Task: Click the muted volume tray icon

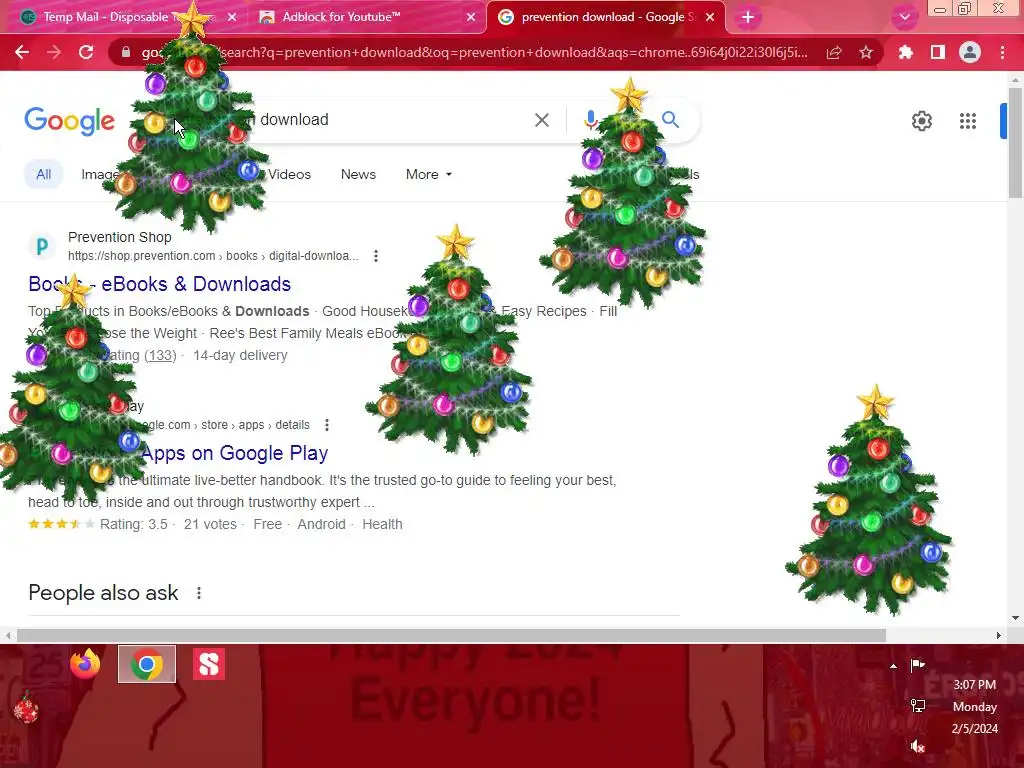Action: click(x=918, y=746)
